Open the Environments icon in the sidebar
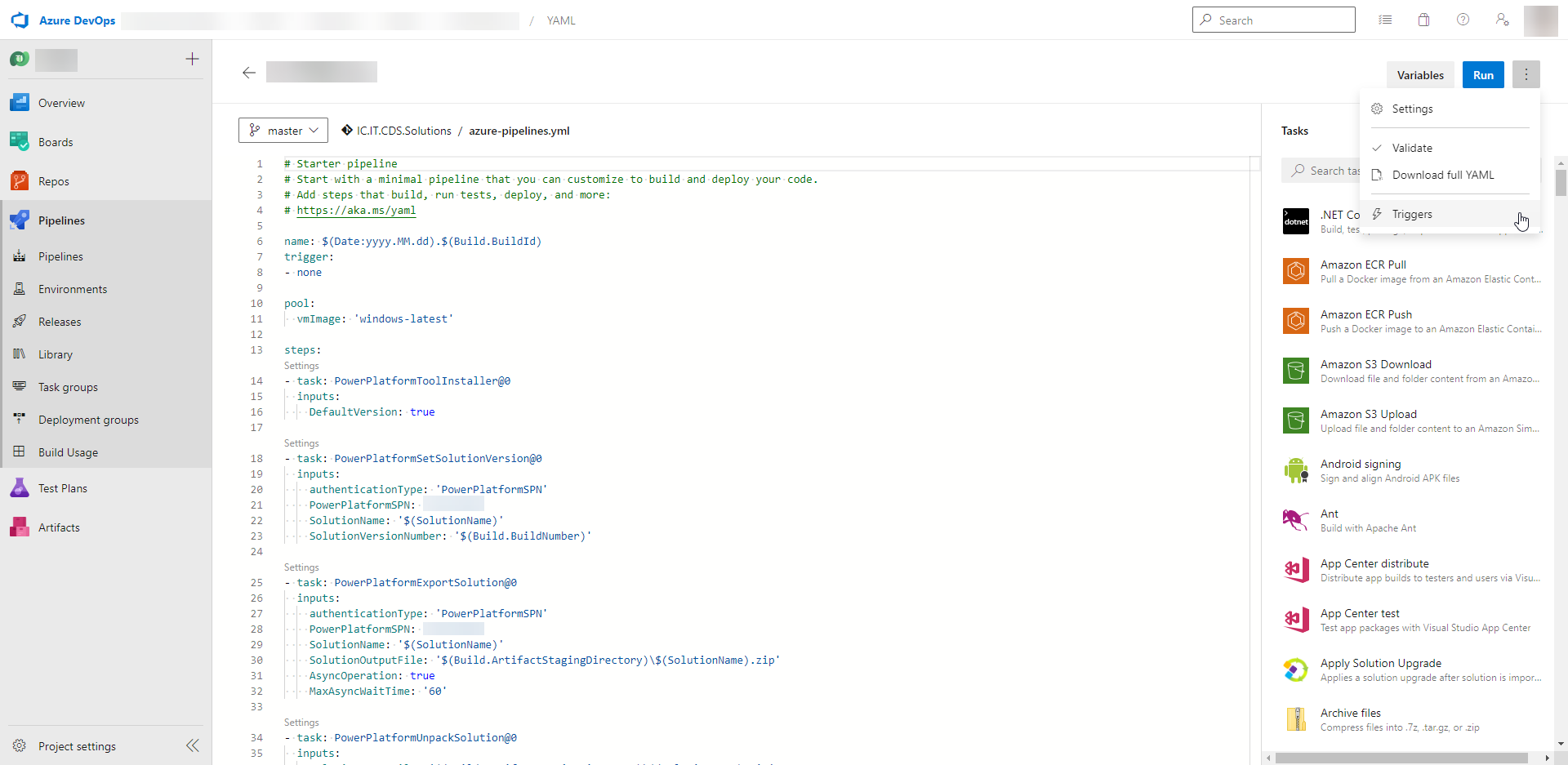 coord(20,289)
